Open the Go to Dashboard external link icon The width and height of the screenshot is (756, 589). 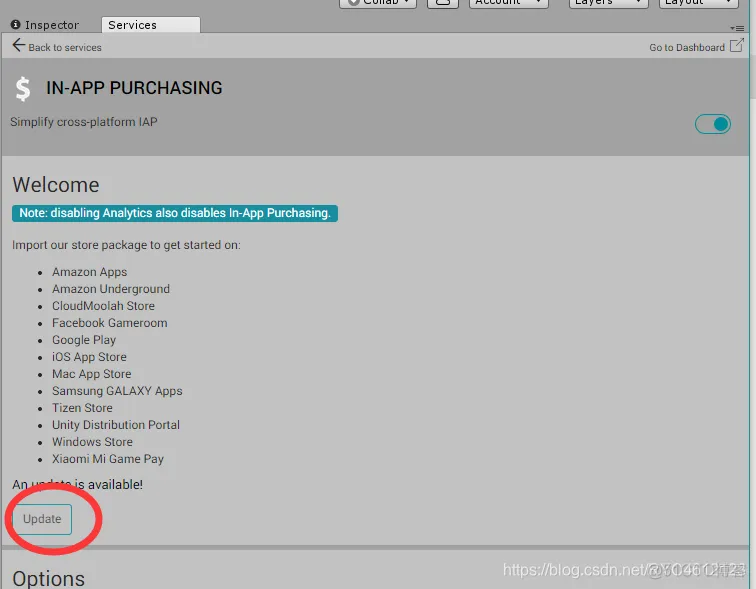[x=737, y=46]
